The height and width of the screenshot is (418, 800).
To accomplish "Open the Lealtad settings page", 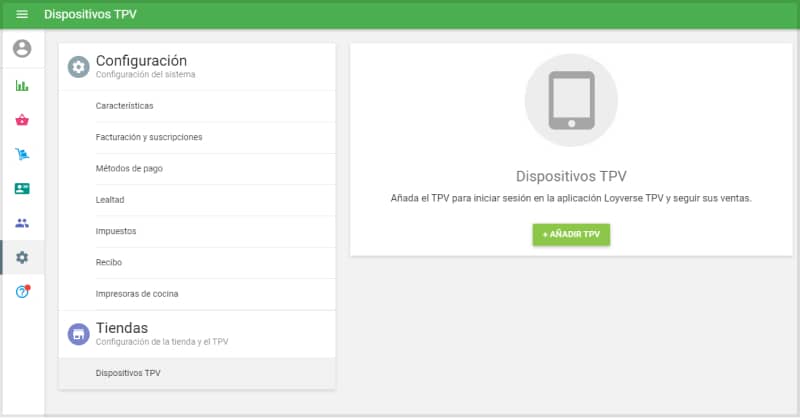I will 110,200.
